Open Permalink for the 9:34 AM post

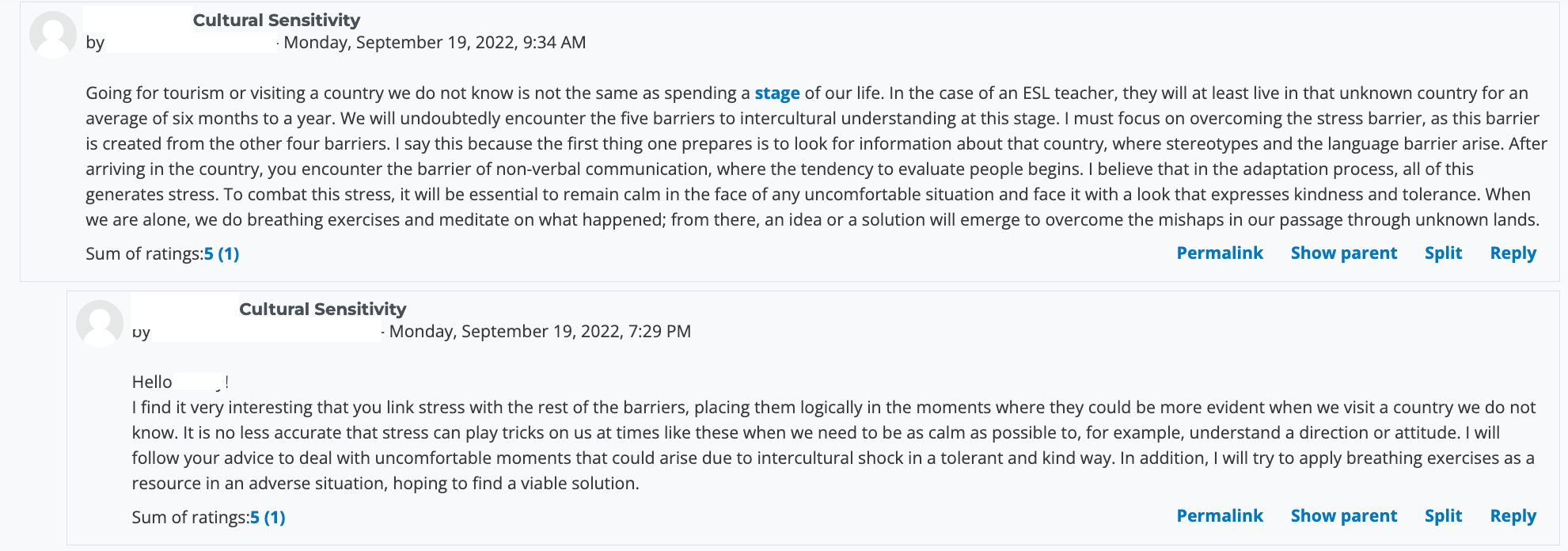[1219, 253]
